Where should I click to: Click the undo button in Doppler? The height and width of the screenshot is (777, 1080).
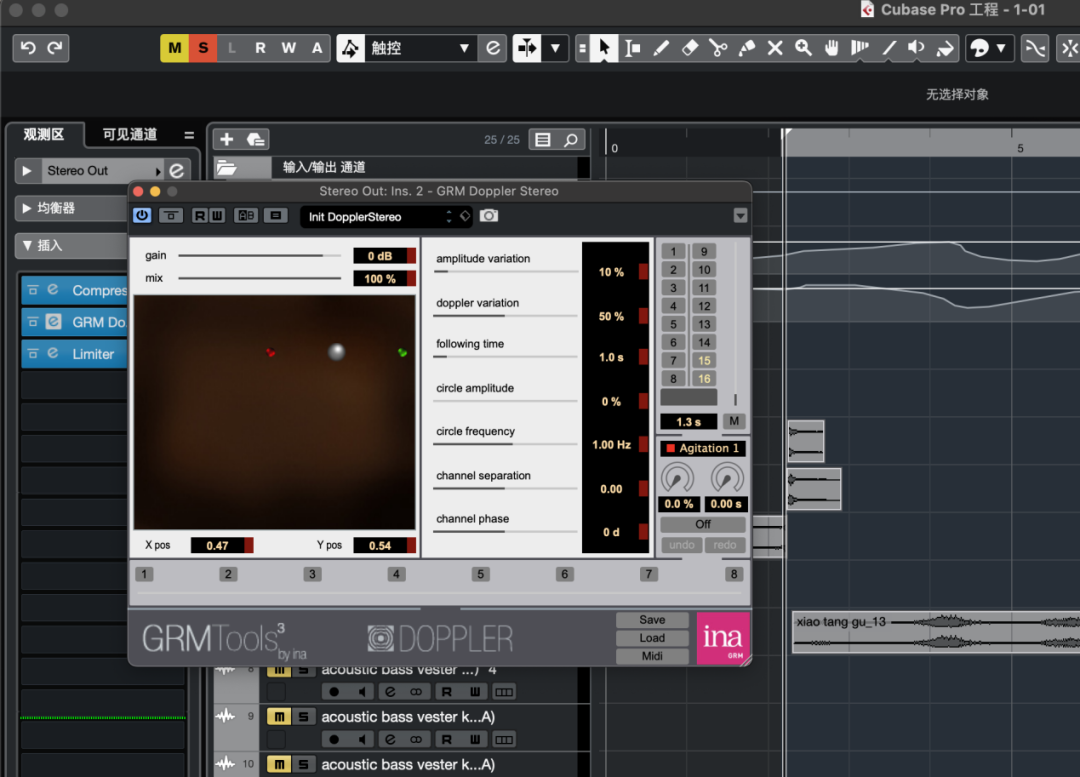(682, 545)
